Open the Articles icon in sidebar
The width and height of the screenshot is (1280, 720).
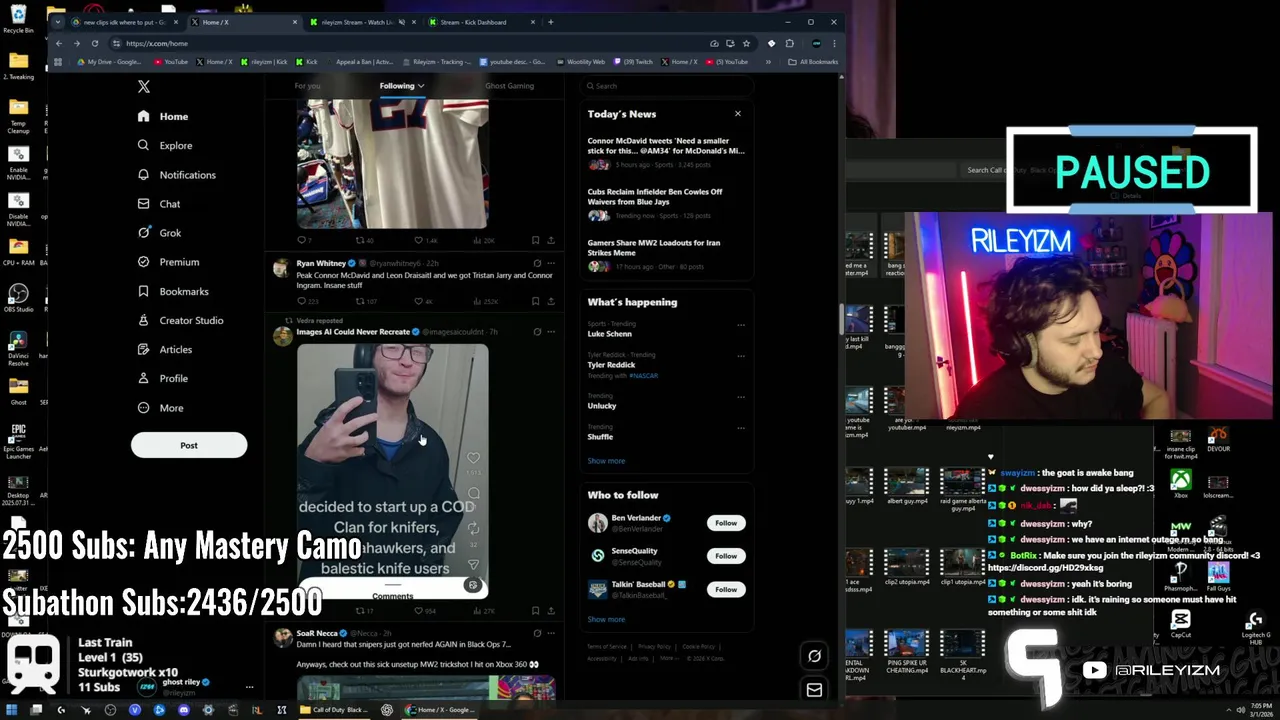click(x=143, y=349)
